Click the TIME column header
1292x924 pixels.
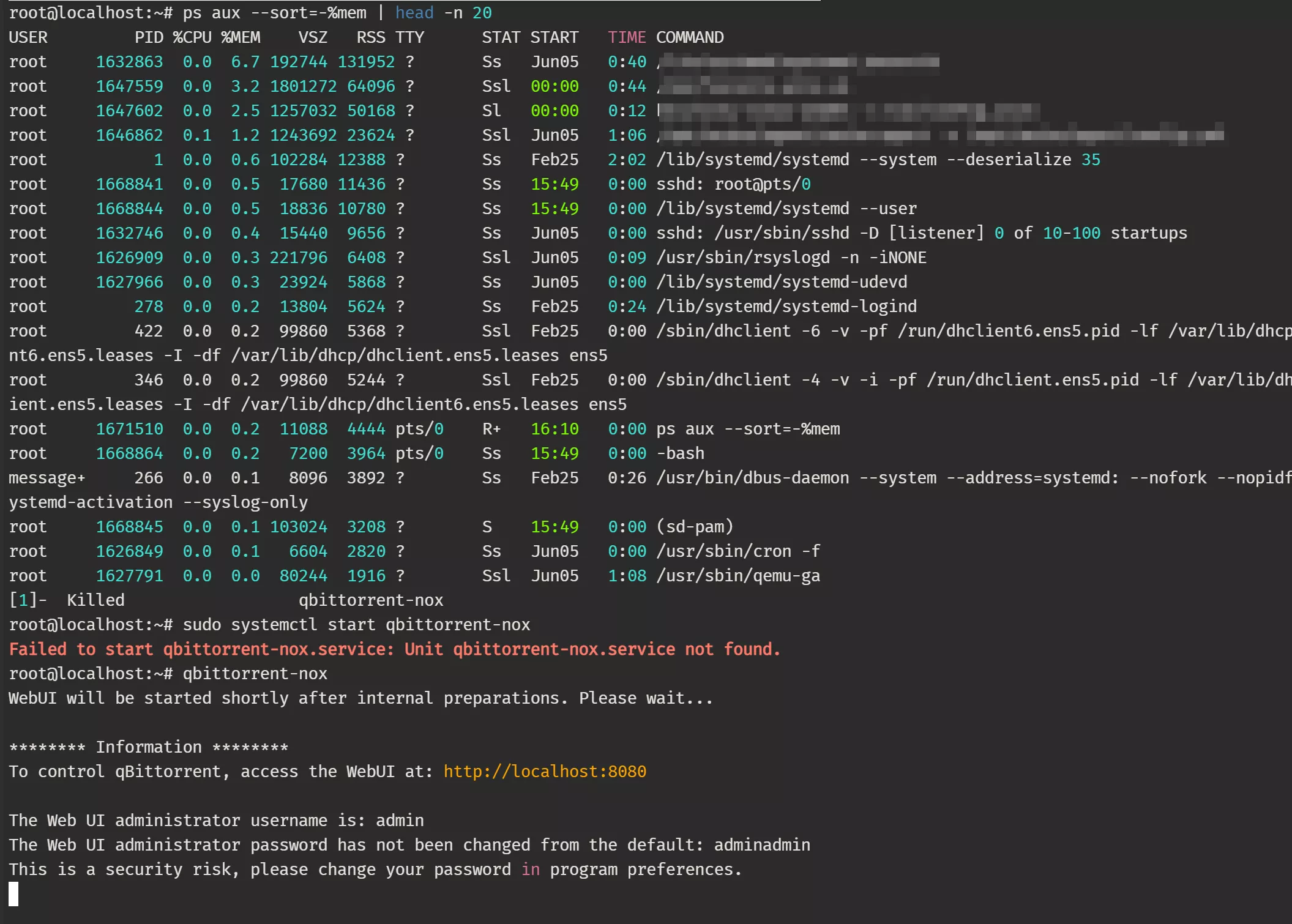click(627, 37)
